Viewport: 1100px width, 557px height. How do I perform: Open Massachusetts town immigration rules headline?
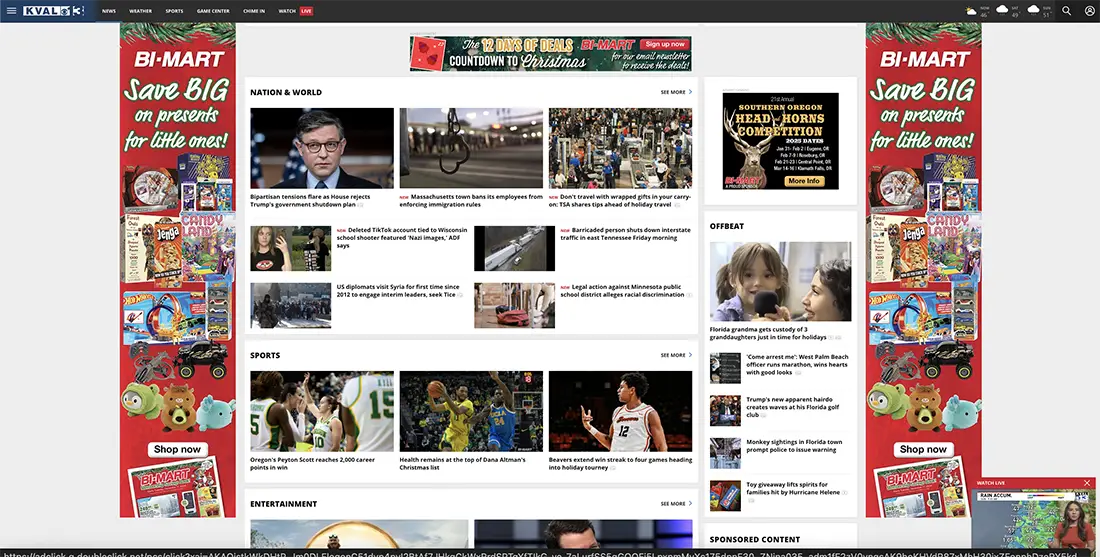471,201
